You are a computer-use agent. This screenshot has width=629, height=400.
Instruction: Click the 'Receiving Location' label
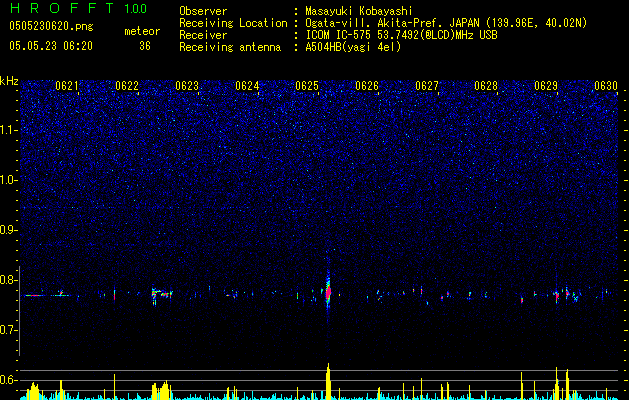[233, 23]
